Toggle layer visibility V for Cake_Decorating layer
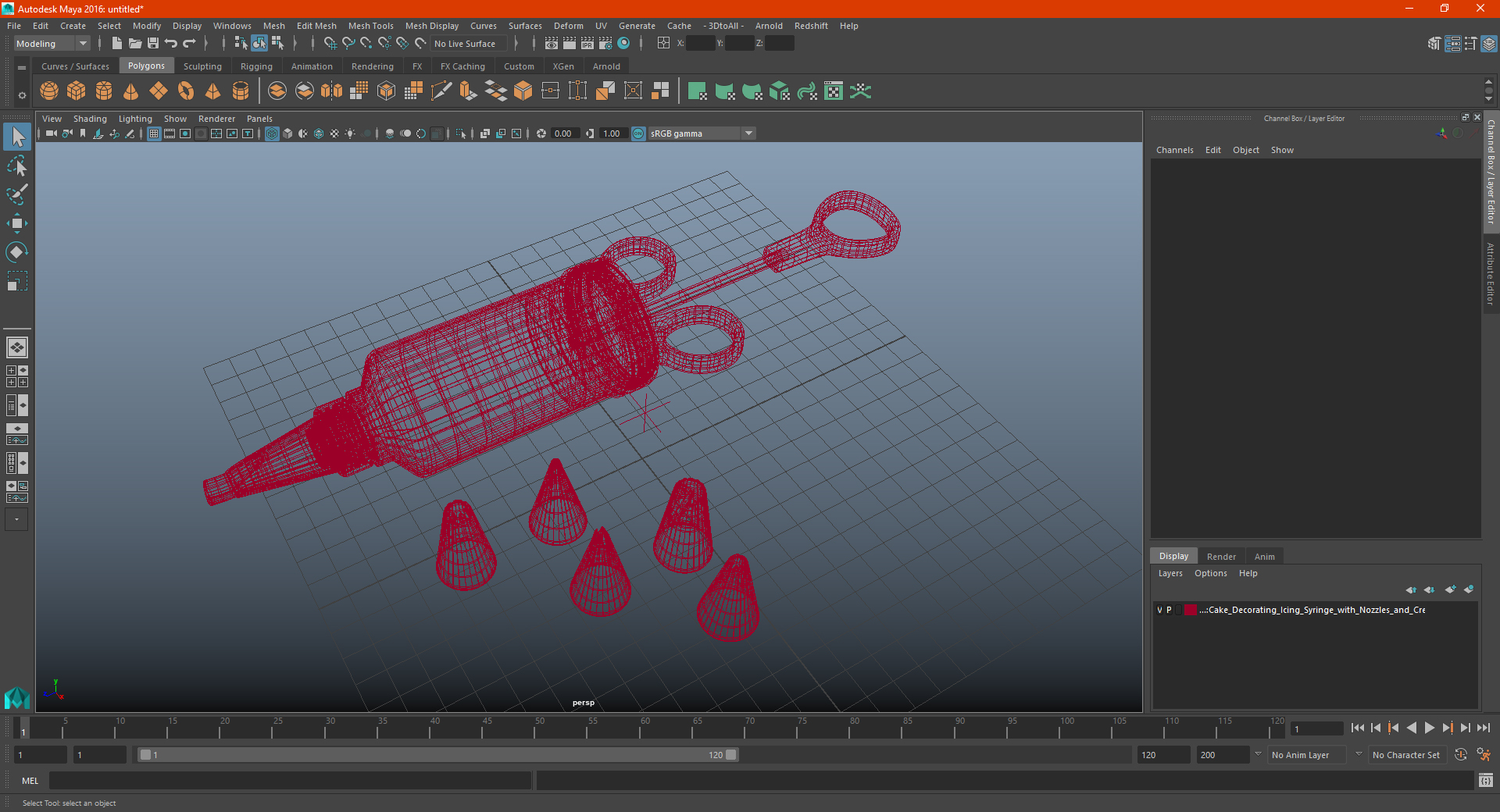1500x812 pixels. 1159,610
